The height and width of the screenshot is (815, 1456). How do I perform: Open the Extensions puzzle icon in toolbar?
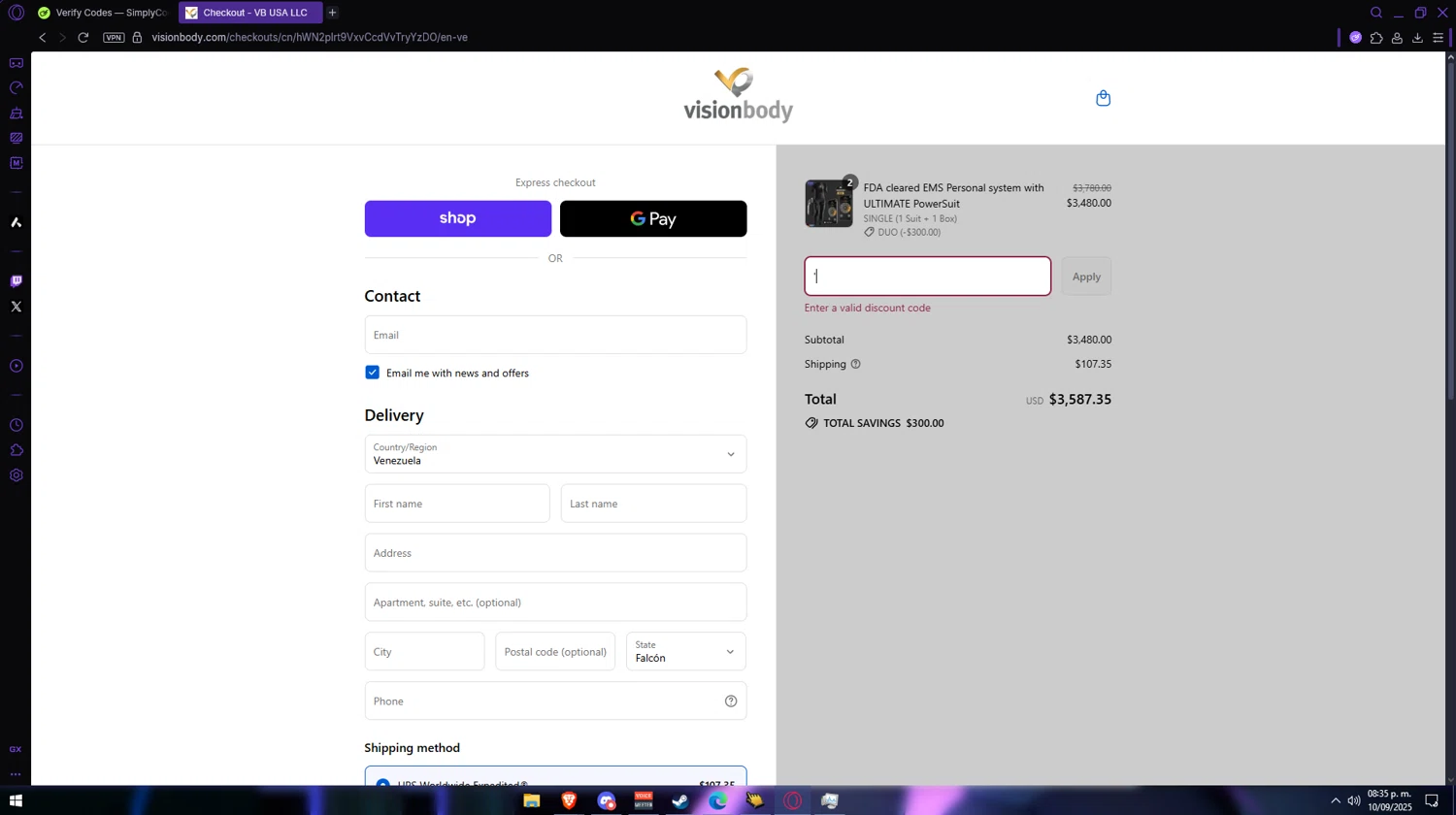click(1376, 38)
